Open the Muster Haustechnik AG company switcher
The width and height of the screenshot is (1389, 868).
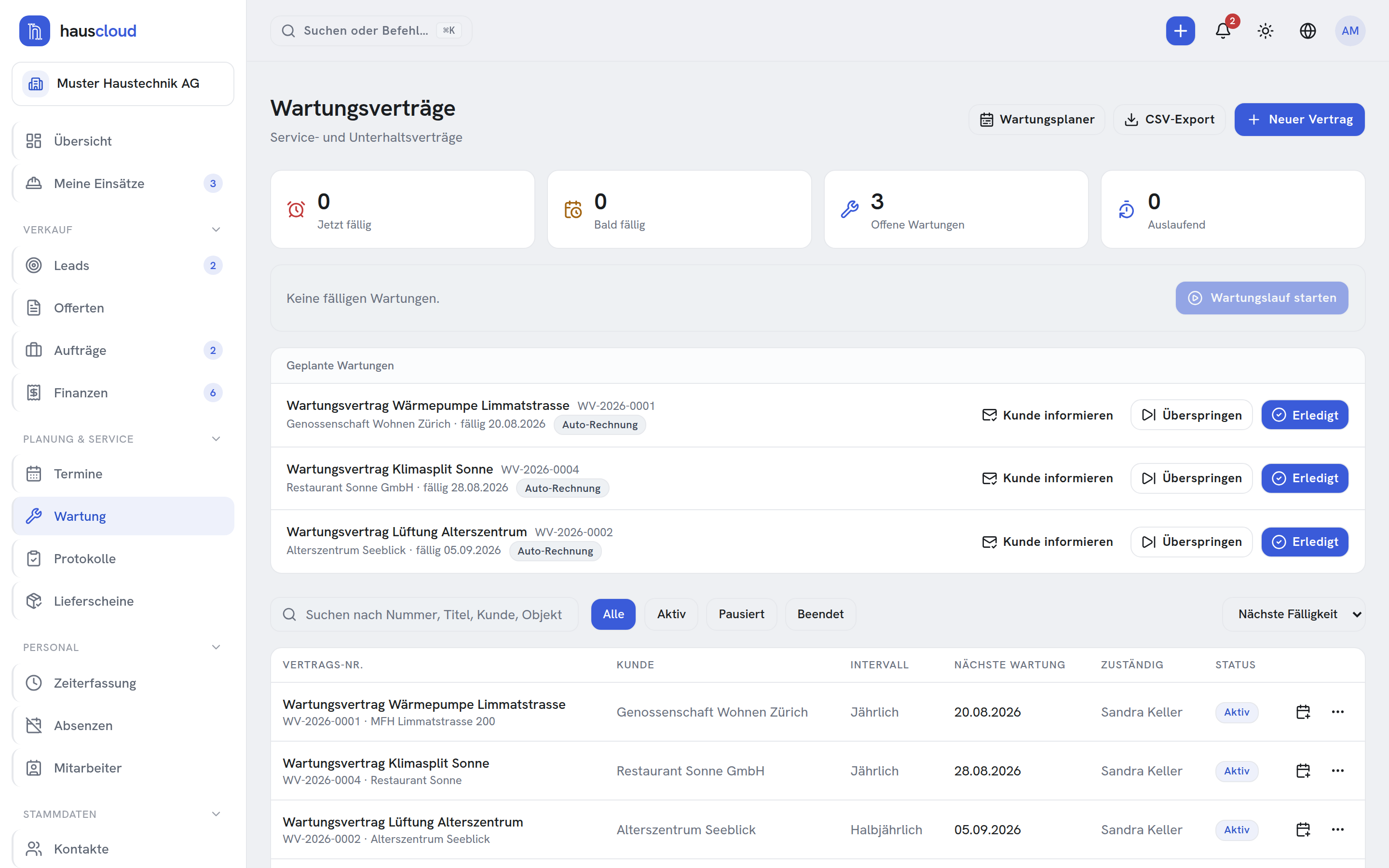pos(123,84)
